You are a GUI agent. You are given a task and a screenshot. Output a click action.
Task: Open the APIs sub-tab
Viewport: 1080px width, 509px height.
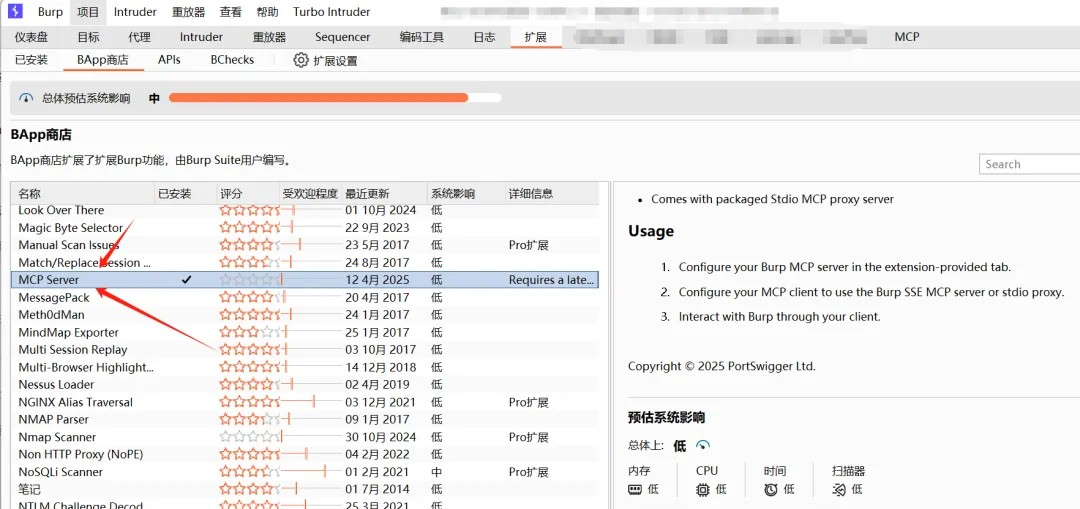click(169, 60)
